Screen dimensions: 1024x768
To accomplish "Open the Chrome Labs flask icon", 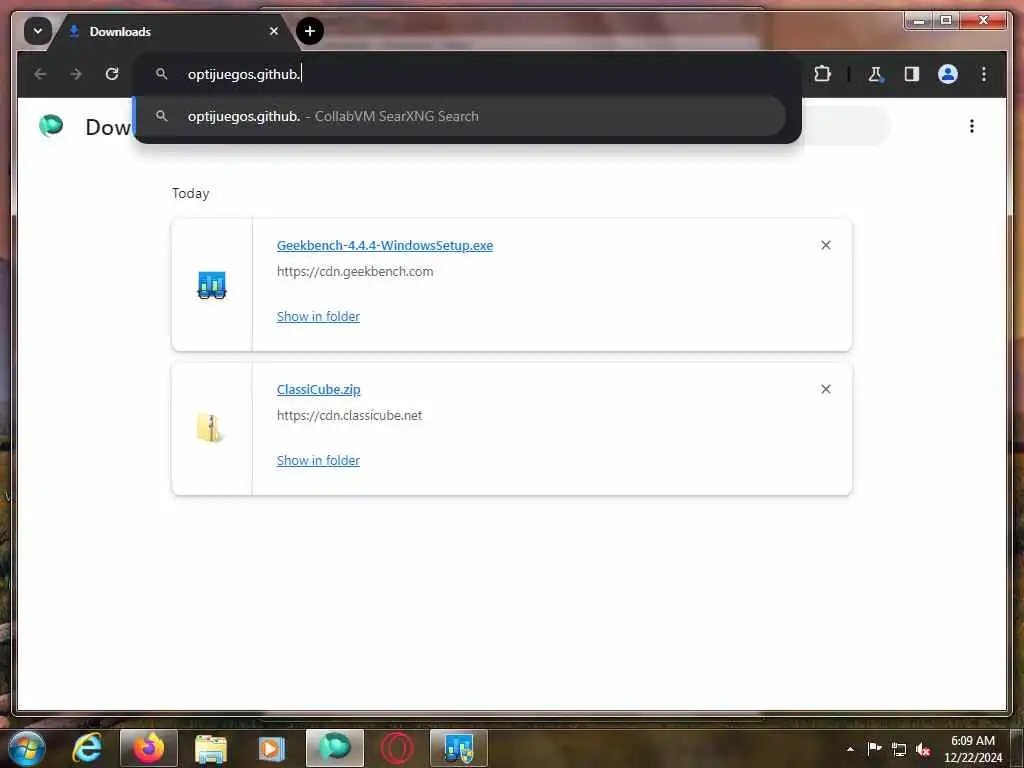I will (875, 74).
